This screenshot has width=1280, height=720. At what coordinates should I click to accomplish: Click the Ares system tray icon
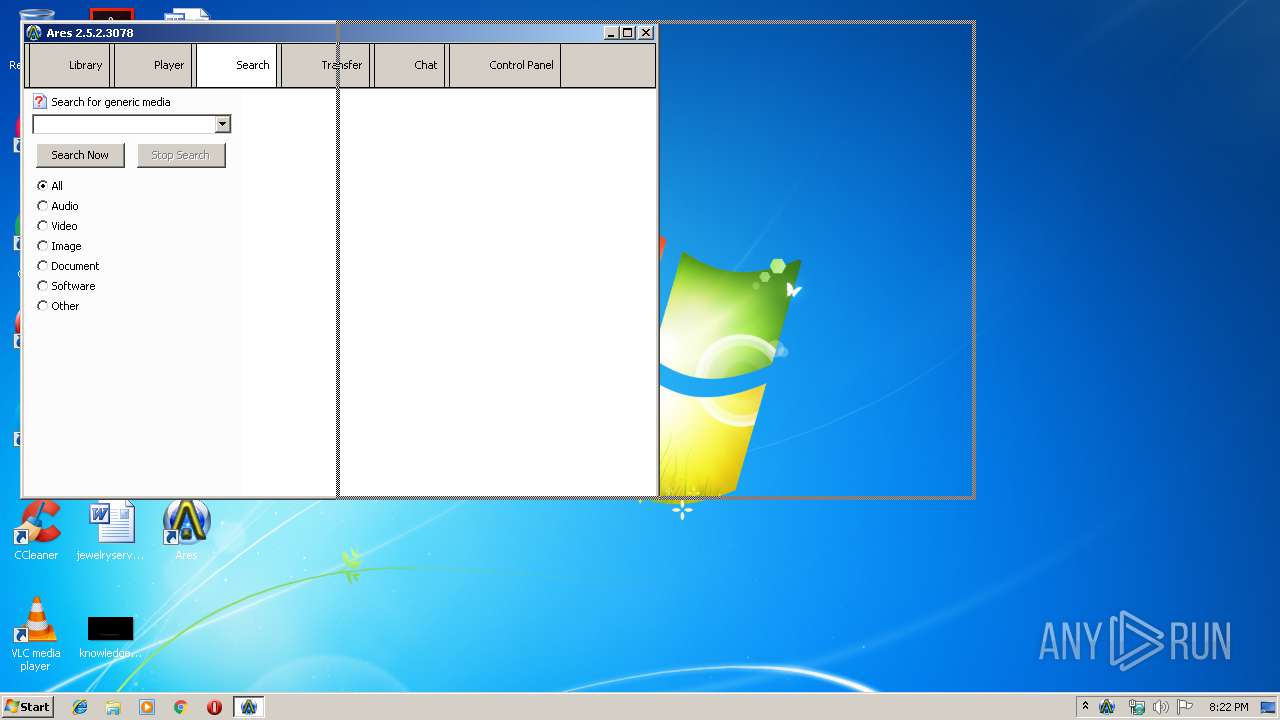tap(1107, 707)
